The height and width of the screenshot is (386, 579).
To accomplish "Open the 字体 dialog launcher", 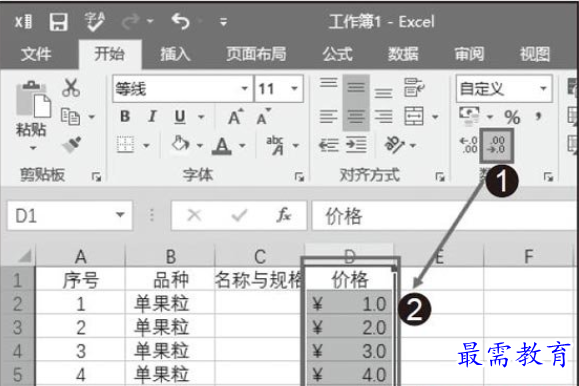I will tap(299, 177).
